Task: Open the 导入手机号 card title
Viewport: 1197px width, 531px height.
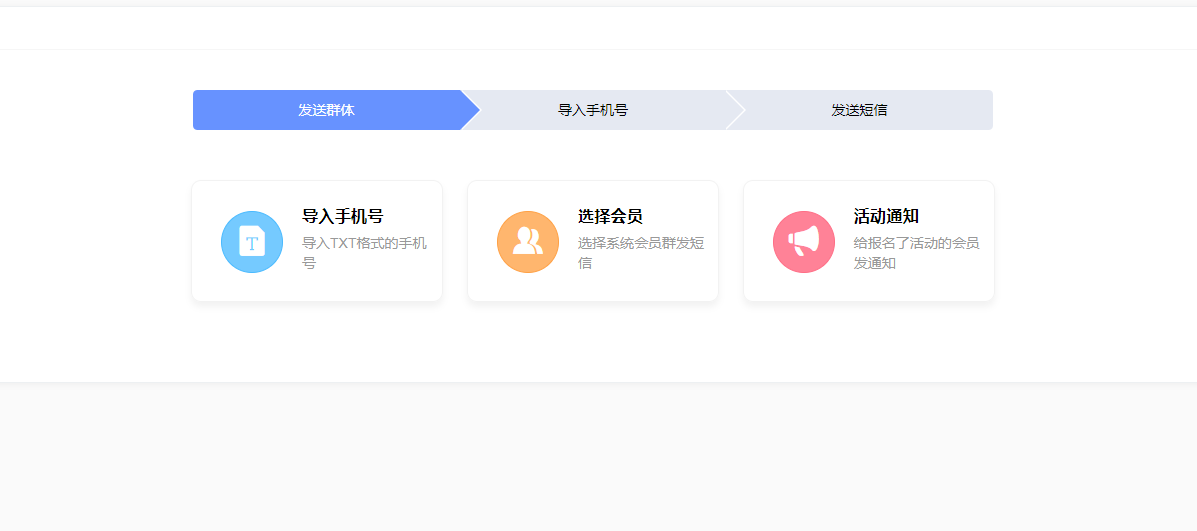Action: point(343,216)
